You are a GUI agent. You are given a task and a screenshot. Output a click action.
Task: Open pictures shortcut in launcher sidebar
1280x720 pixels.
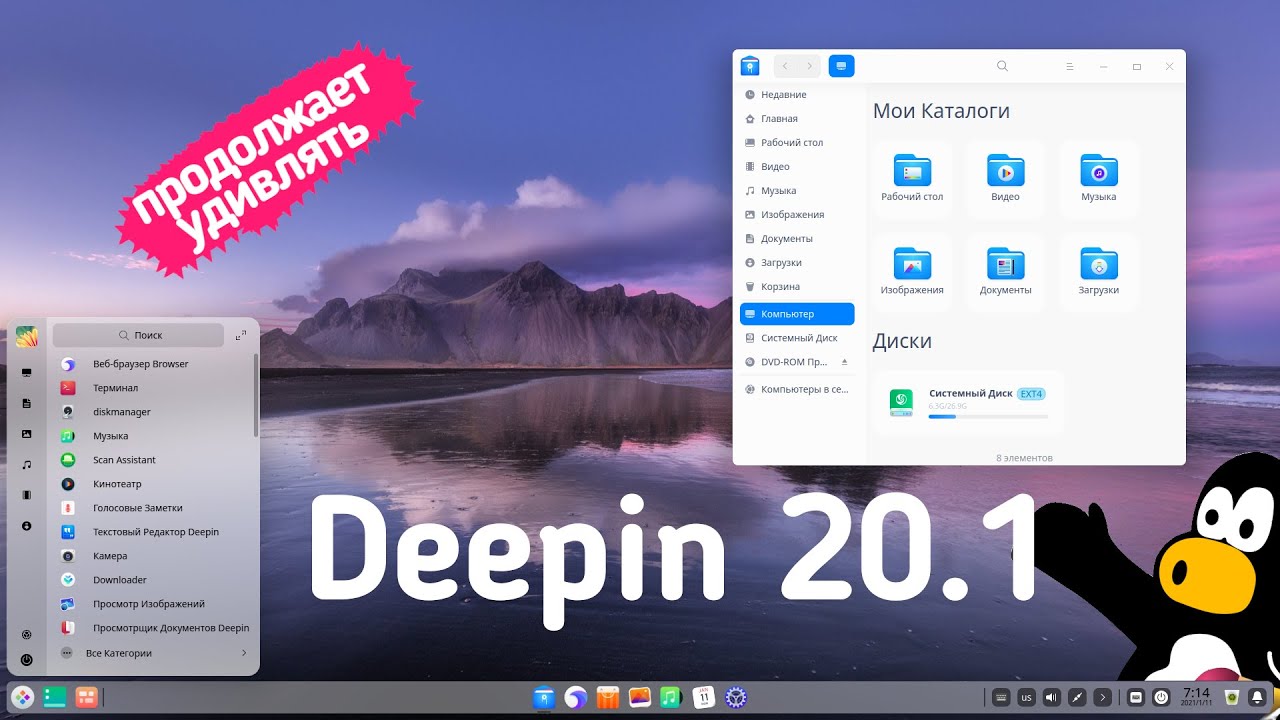[x=27, y=434]
